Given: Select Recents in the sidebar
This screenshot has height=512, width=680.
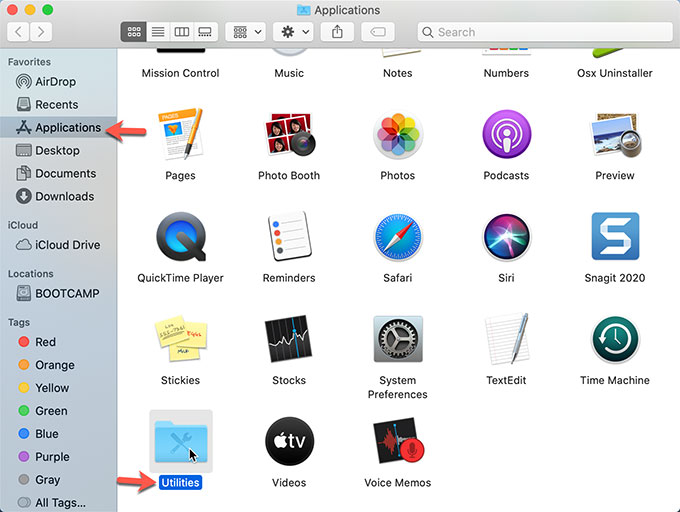Looking at the screenshot, I should (x=58, y=104).
